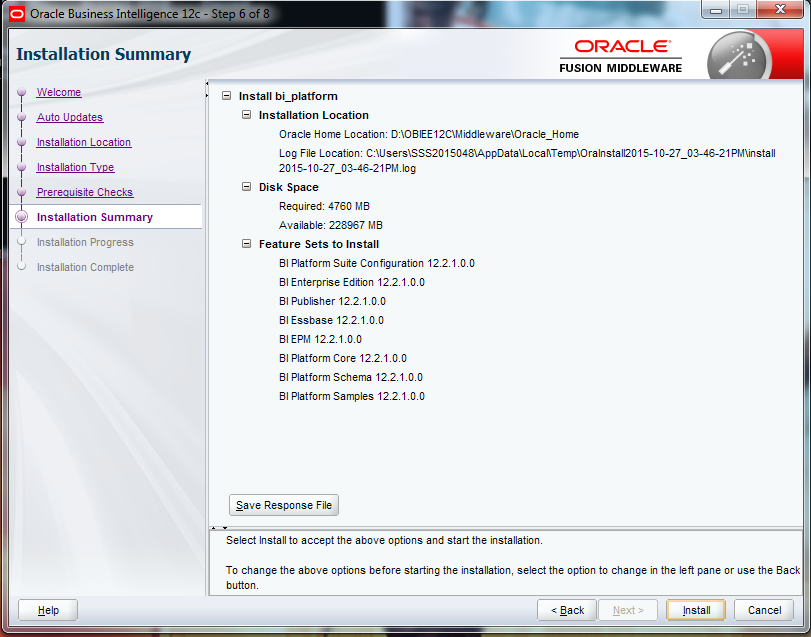Click the Prerequisite Checks step bullet icon
The width and height of the screenshot is (811, 637).
coord(21,192)
